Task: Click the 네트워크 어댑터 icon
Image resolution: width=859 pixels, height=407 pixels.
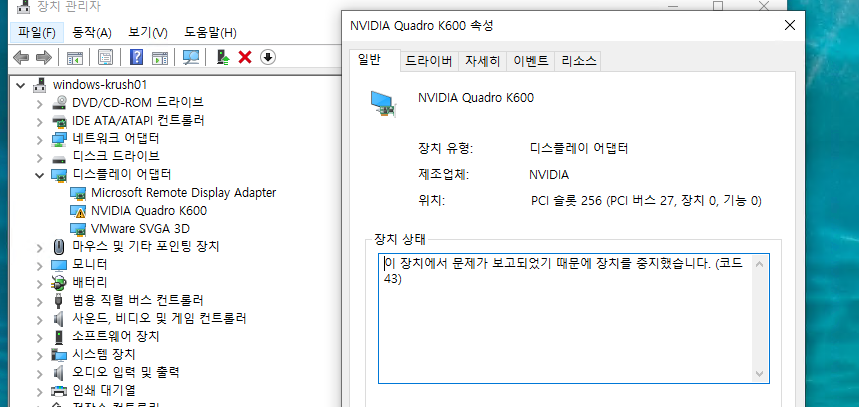Action: [x=59, y=139]
